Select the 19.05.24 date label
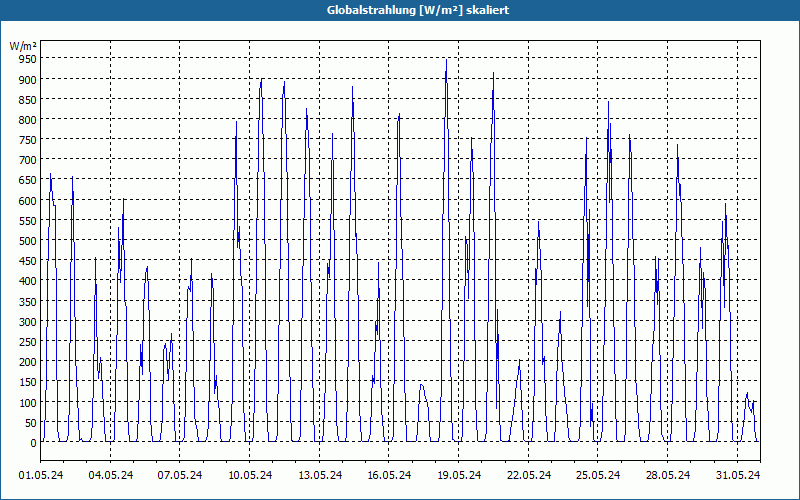 tap(459, 475)
